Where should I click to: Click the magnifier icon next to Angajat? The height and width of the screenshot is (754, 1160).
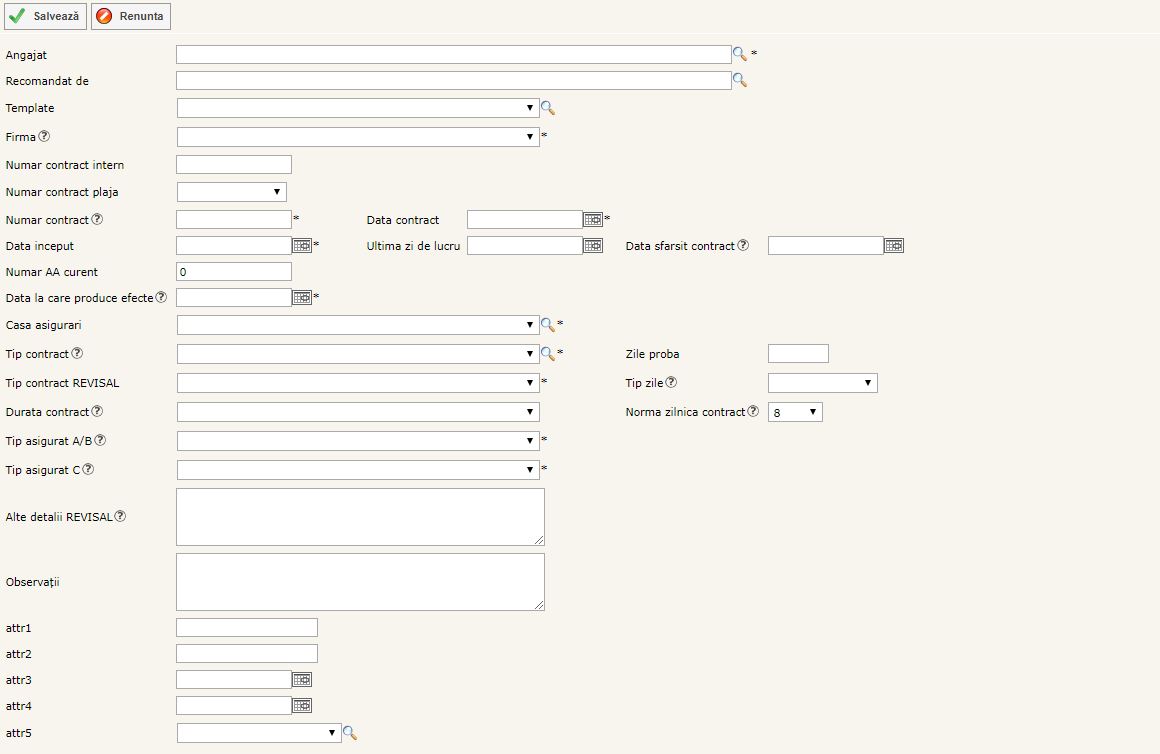click(x=740, y=54)
